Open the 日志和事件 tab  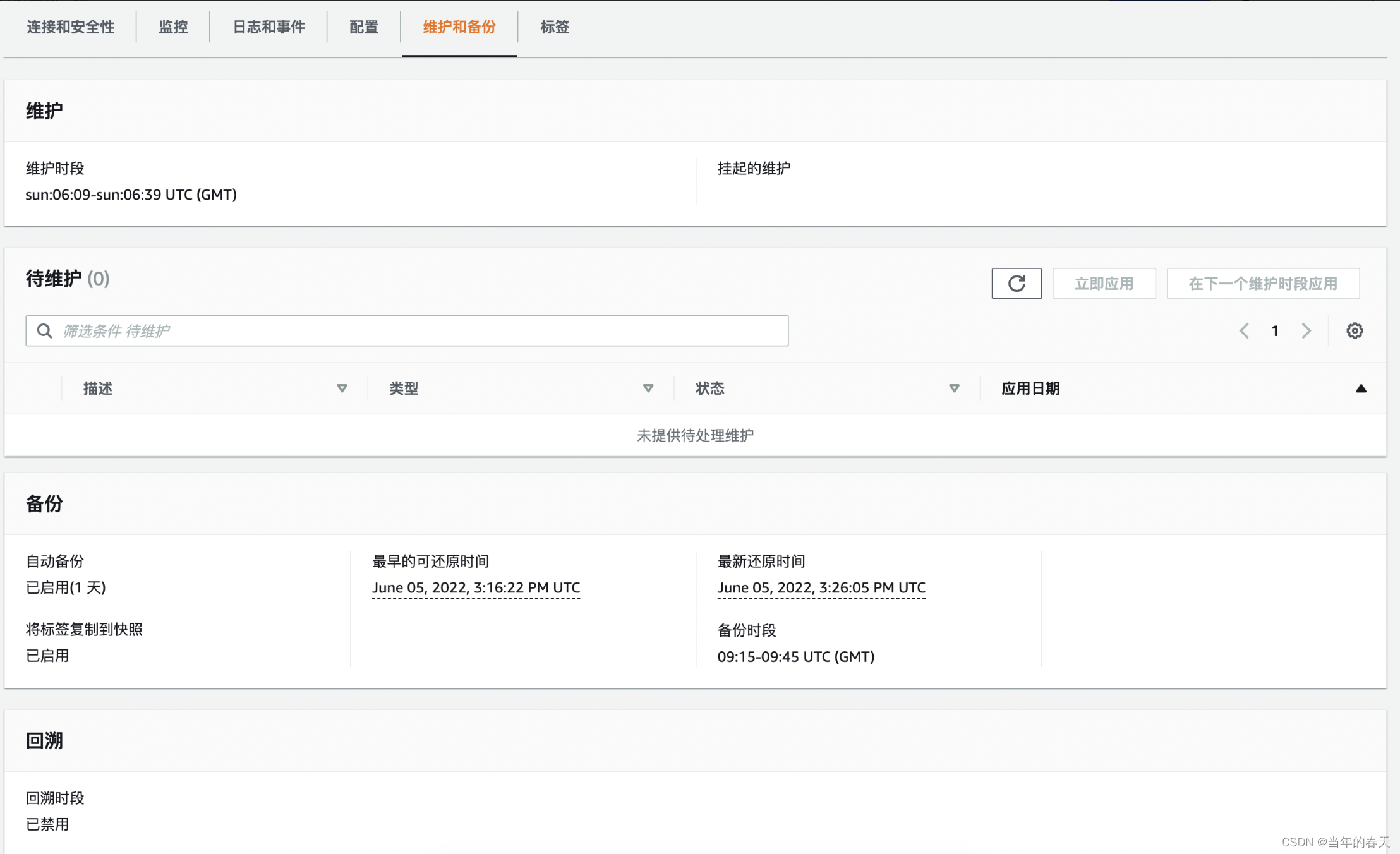point(269,27)
